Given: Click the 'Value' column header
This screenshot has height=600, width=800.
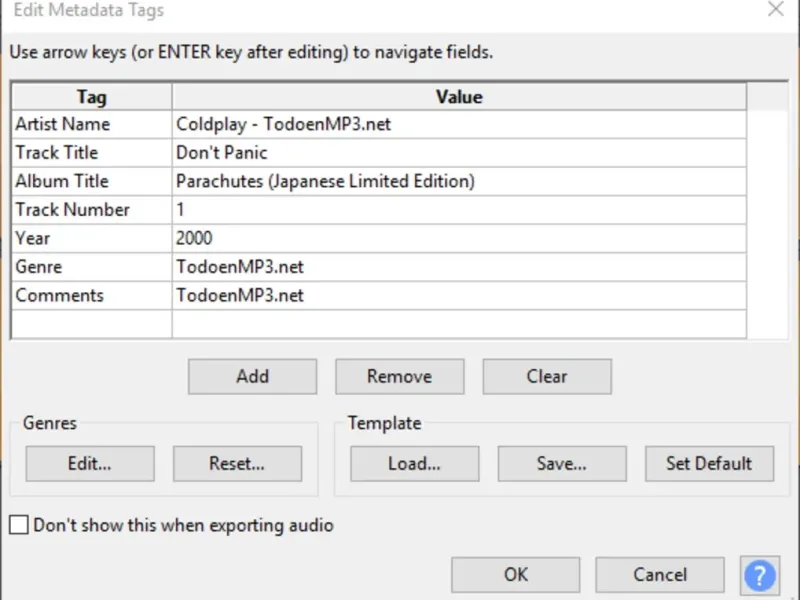Looking at the screenshot, I should [459, 97].
